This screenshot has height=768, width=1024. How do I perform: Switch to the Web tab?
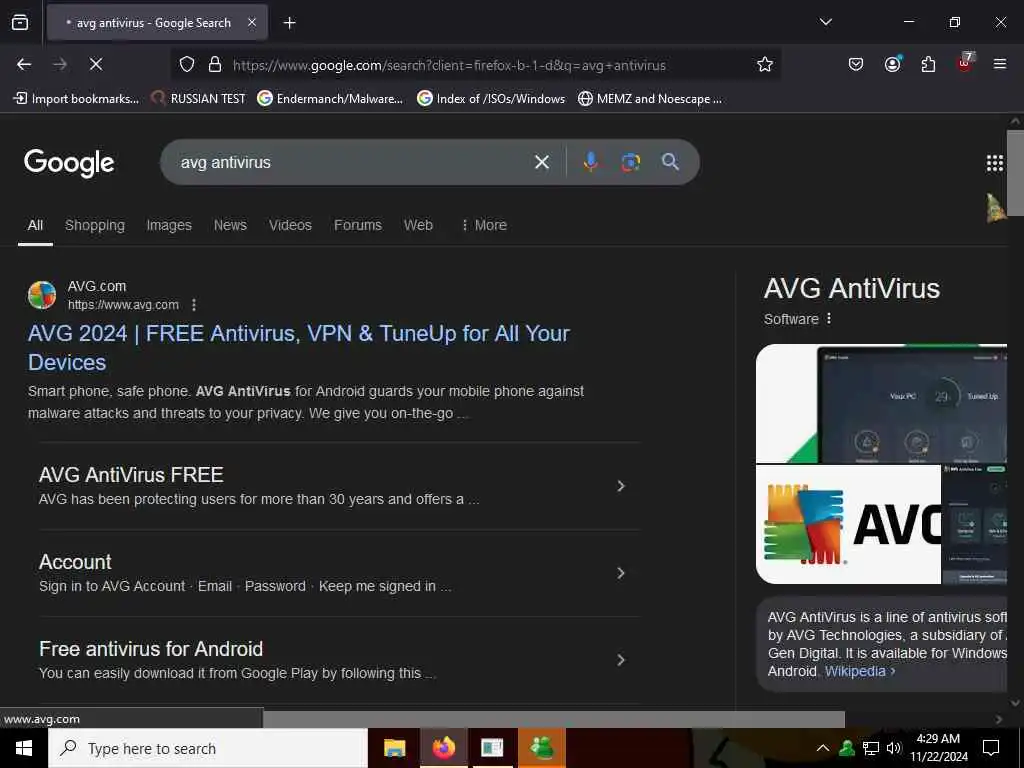point(418,225)
